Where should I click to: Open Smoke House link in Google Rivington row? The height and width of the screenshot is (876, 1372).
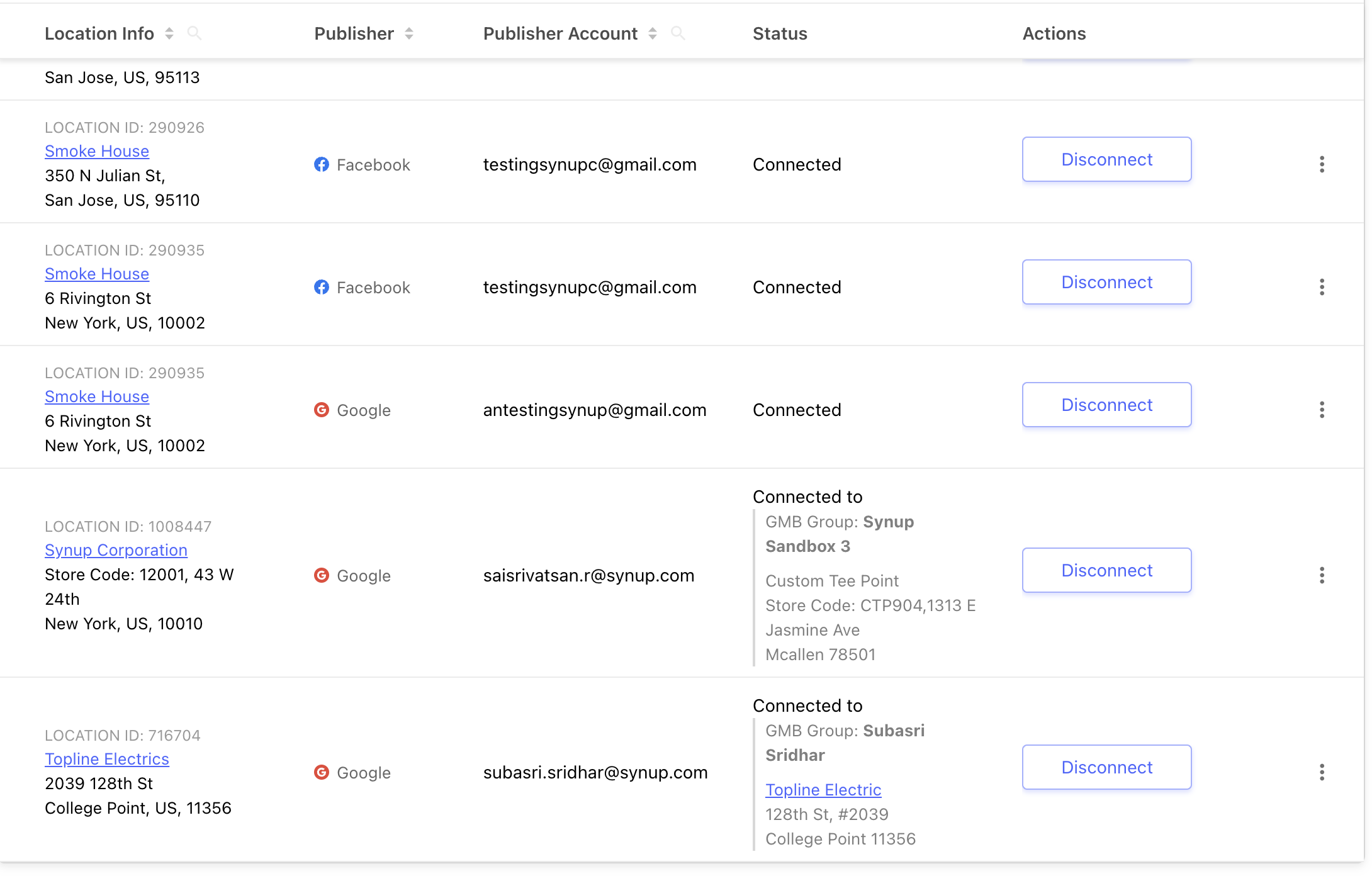[97, 396]
